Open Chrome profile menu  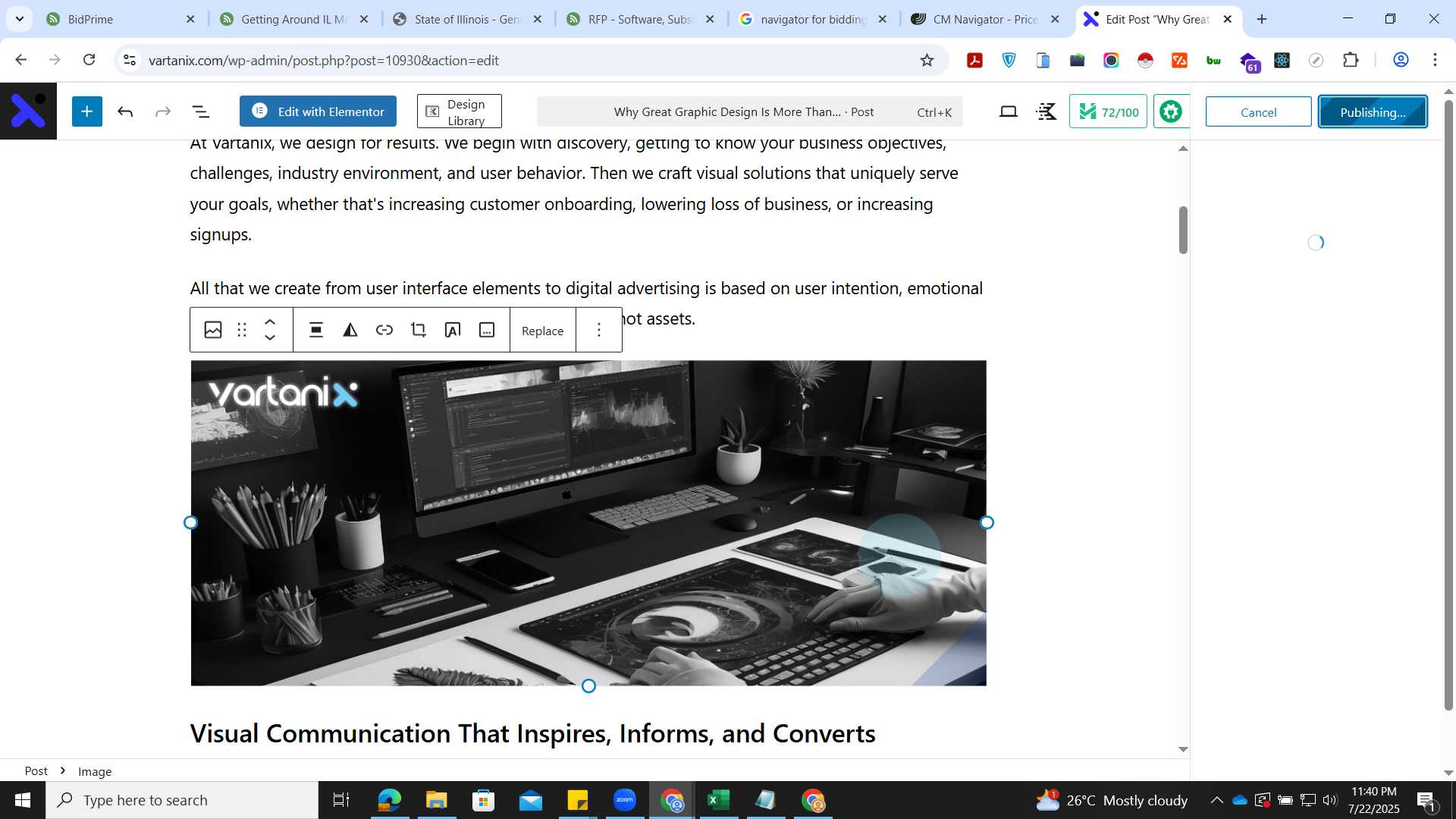coord(1401,60)
